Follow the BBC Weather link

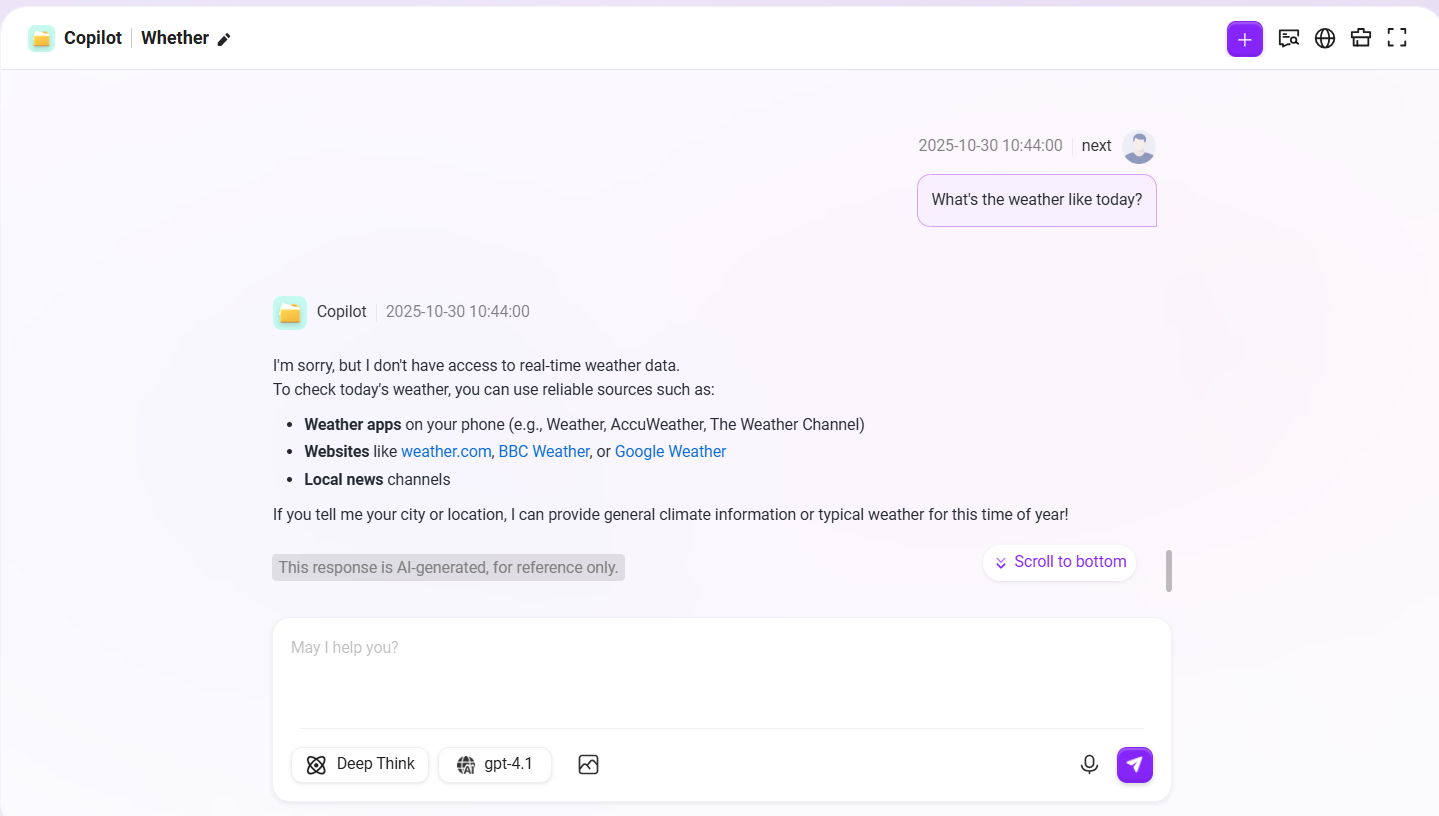click(x=544, y=452)
